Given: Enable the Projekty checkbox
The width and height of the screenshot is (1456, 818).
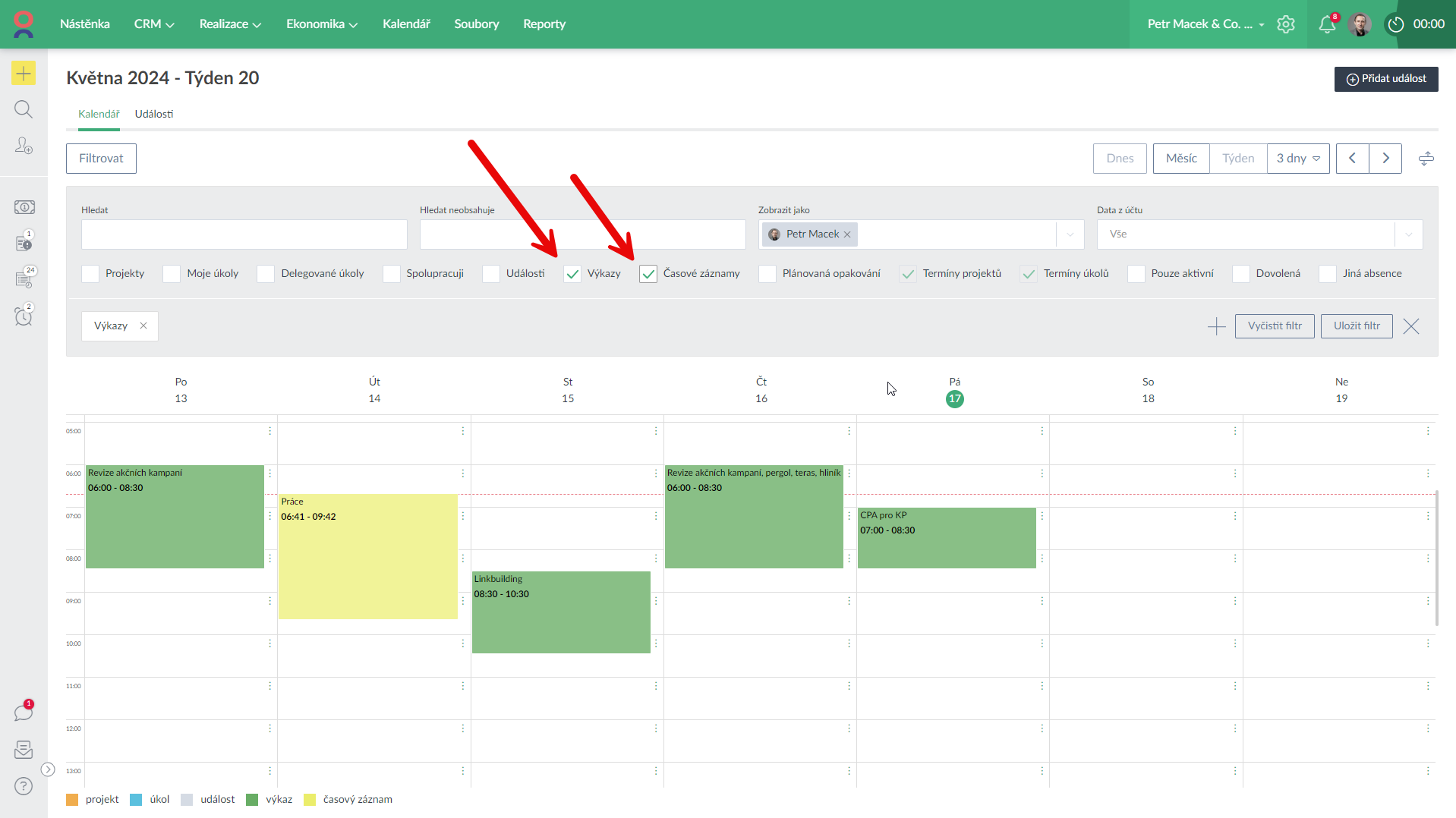Looking at the screenshot, I should pyautogui.click(x=90, y=274).
